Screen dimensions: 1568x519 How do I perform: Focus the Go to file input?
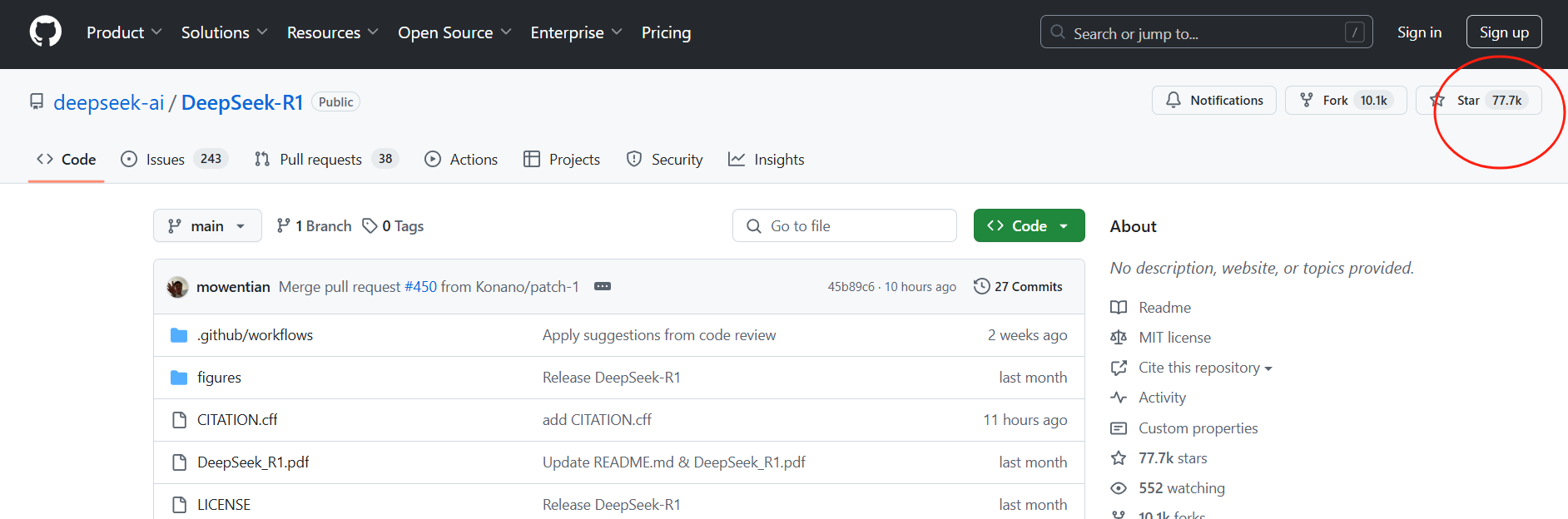coord(844,225)
